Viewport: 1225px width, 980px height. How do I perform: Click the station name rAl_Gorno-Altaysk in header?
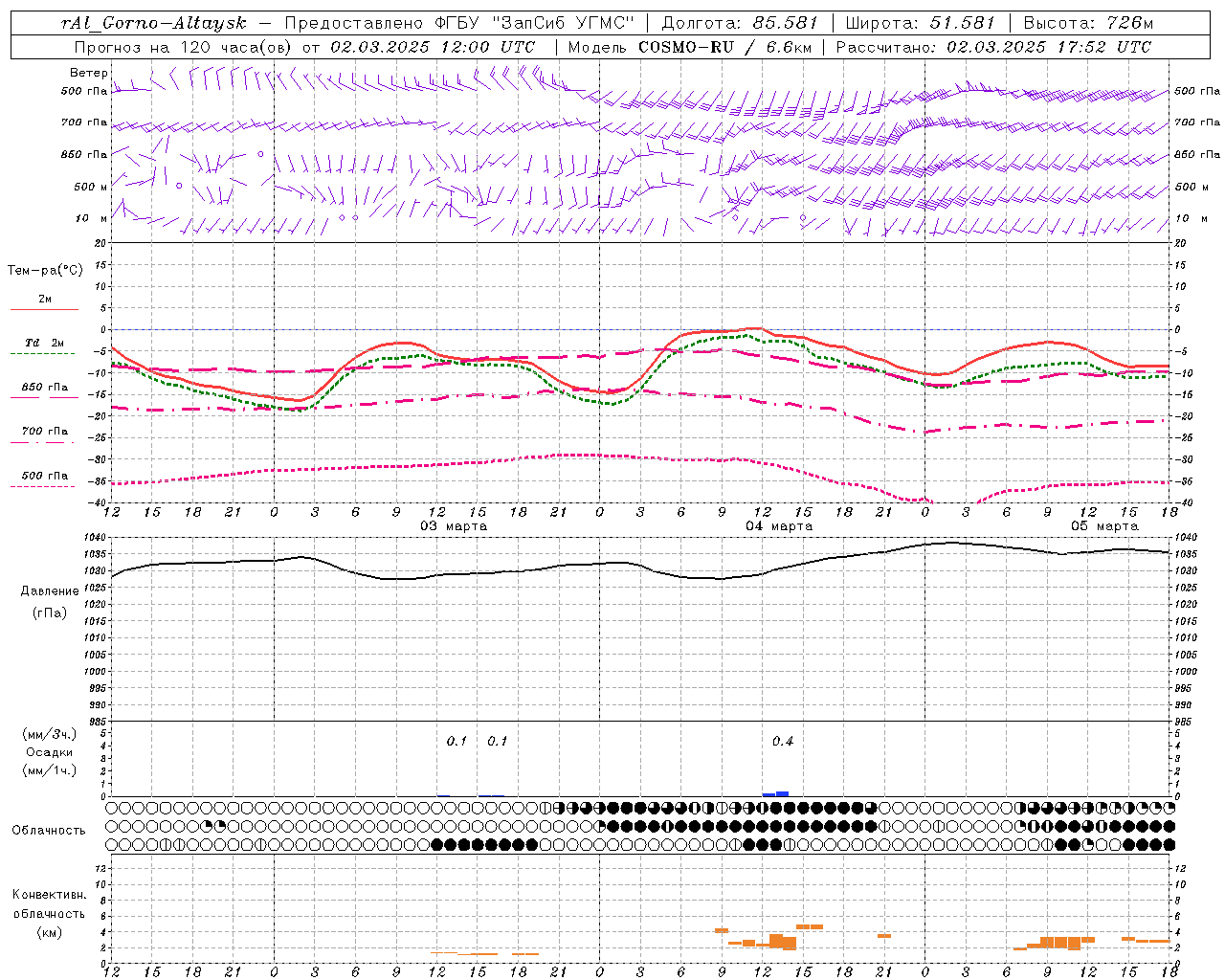[x=153, y=23]
